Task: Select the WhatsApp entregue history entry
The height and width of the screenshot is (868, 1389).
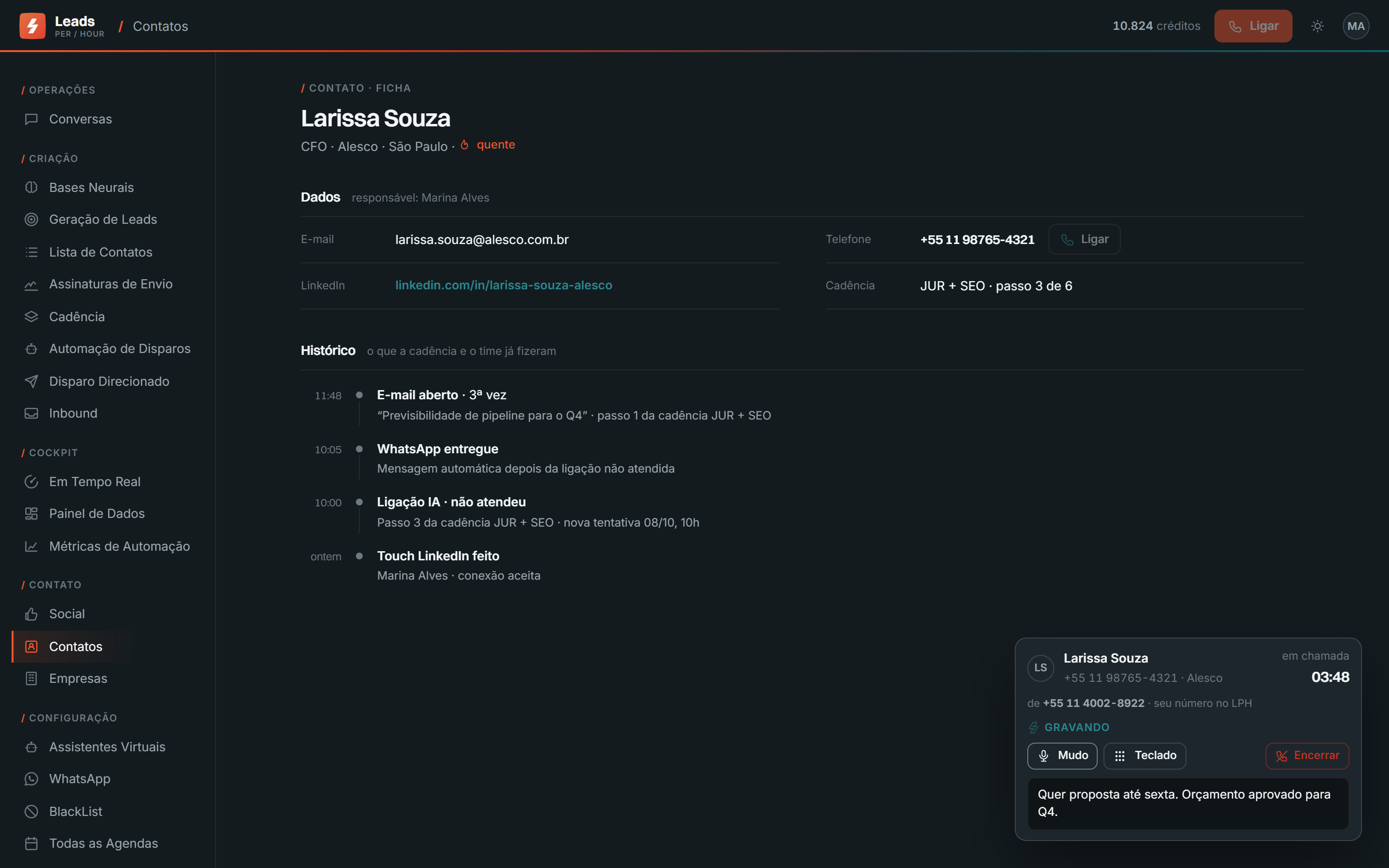Action: tap(525, 459)
